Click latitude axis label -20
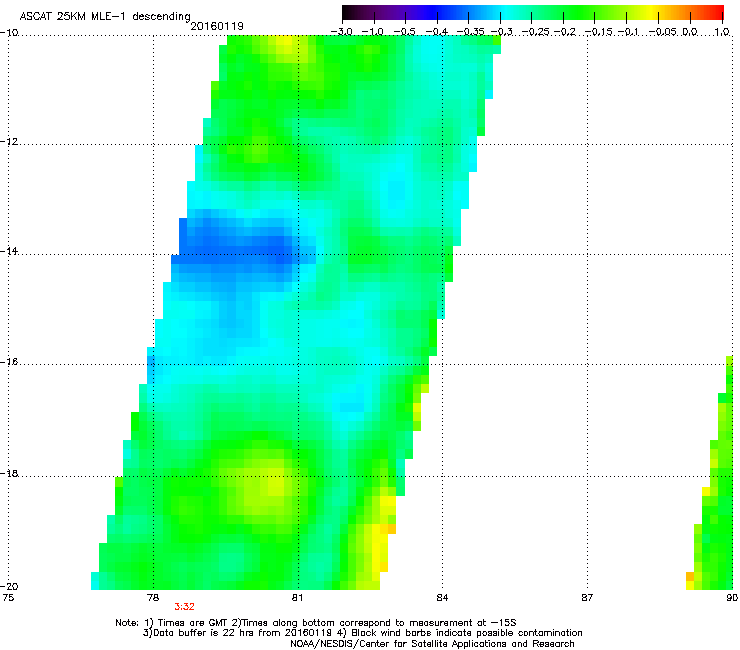The image size is (740, 650). (9, 586)
